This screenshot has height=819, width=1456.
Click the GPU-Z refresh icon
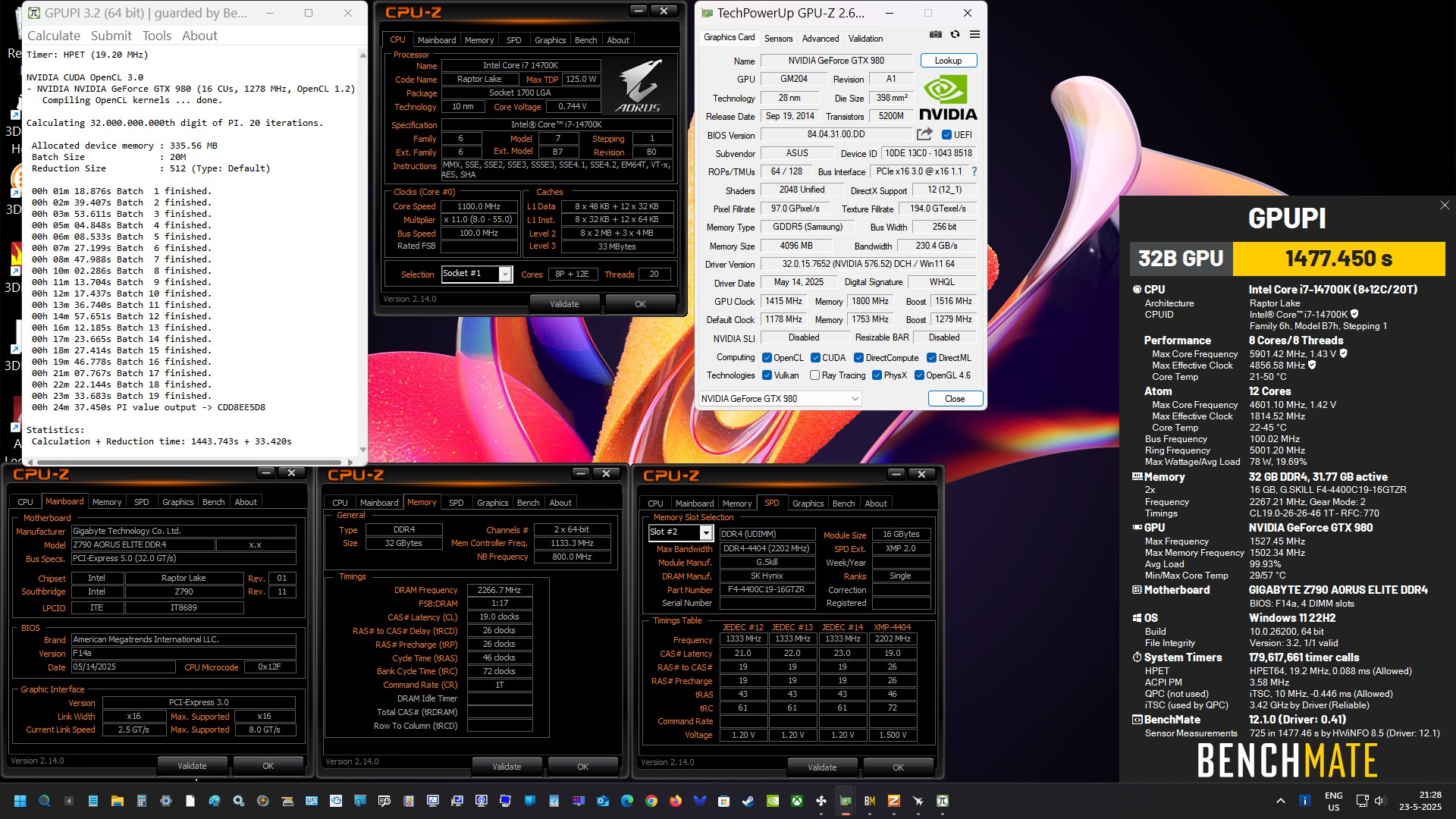pos(955,34)
